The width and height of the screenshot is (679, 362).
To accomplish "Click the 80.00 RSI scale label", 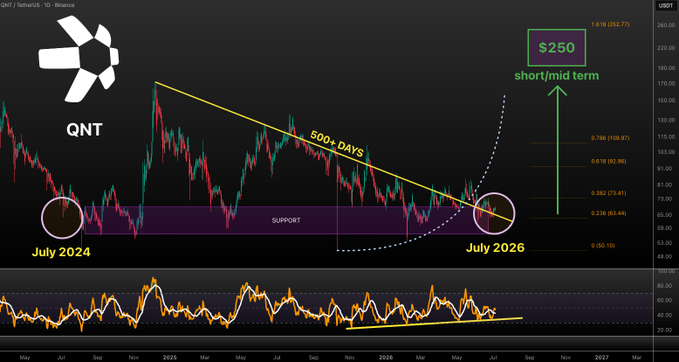I will click(666, 286).
